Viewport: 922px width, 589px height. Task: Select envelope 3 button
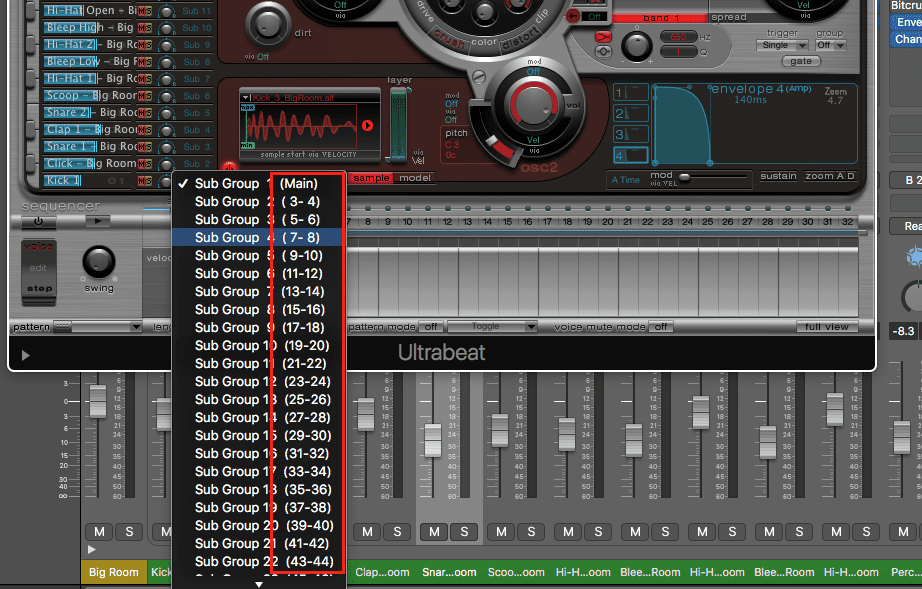click(x=631, y=134)
